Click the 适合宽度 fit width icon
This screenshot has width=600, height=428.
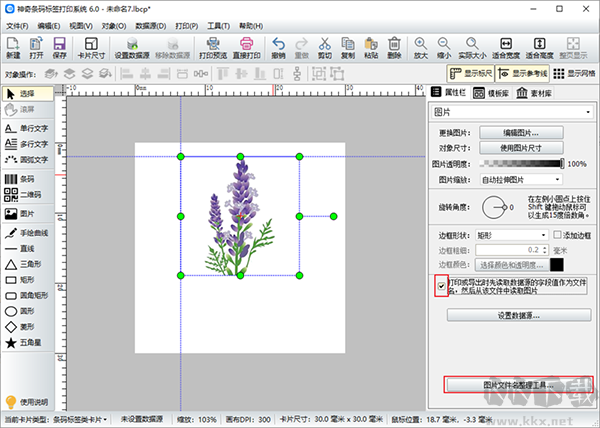506,48
